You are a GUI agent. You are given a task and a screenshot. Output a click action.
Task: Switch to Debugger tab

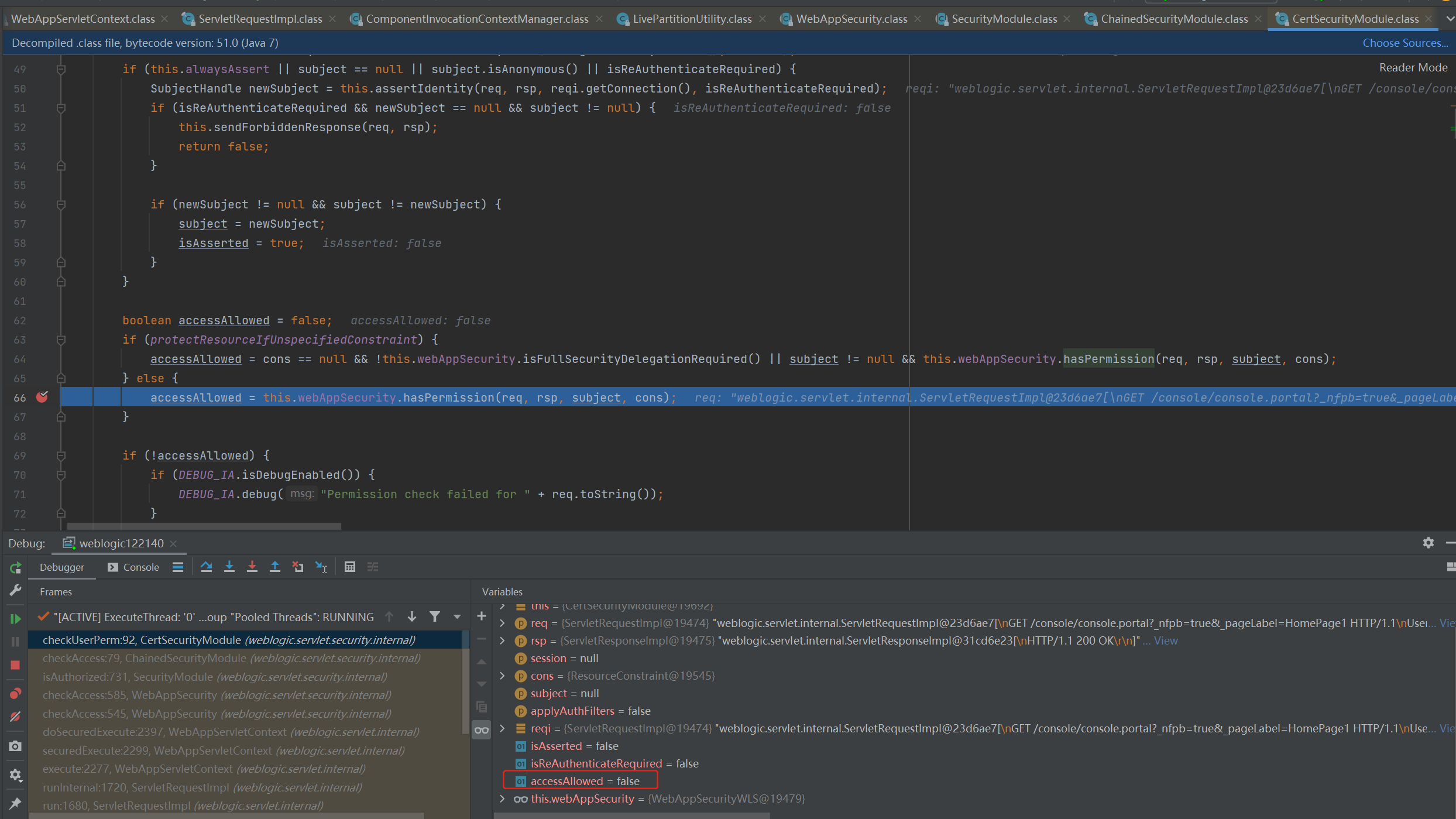62,567
